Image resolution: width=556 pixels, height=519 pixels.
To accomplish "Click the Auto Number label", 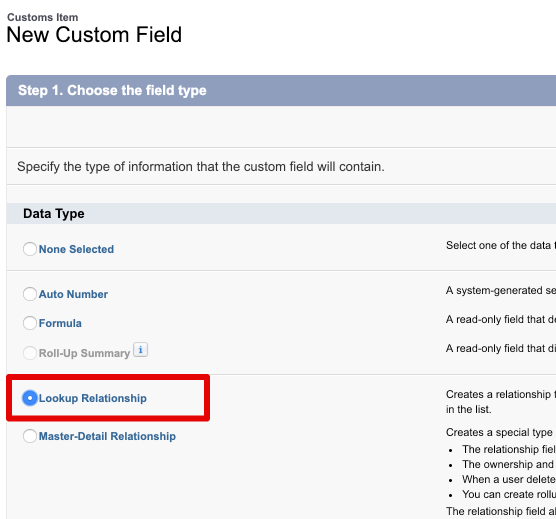I will coord(73,294).
